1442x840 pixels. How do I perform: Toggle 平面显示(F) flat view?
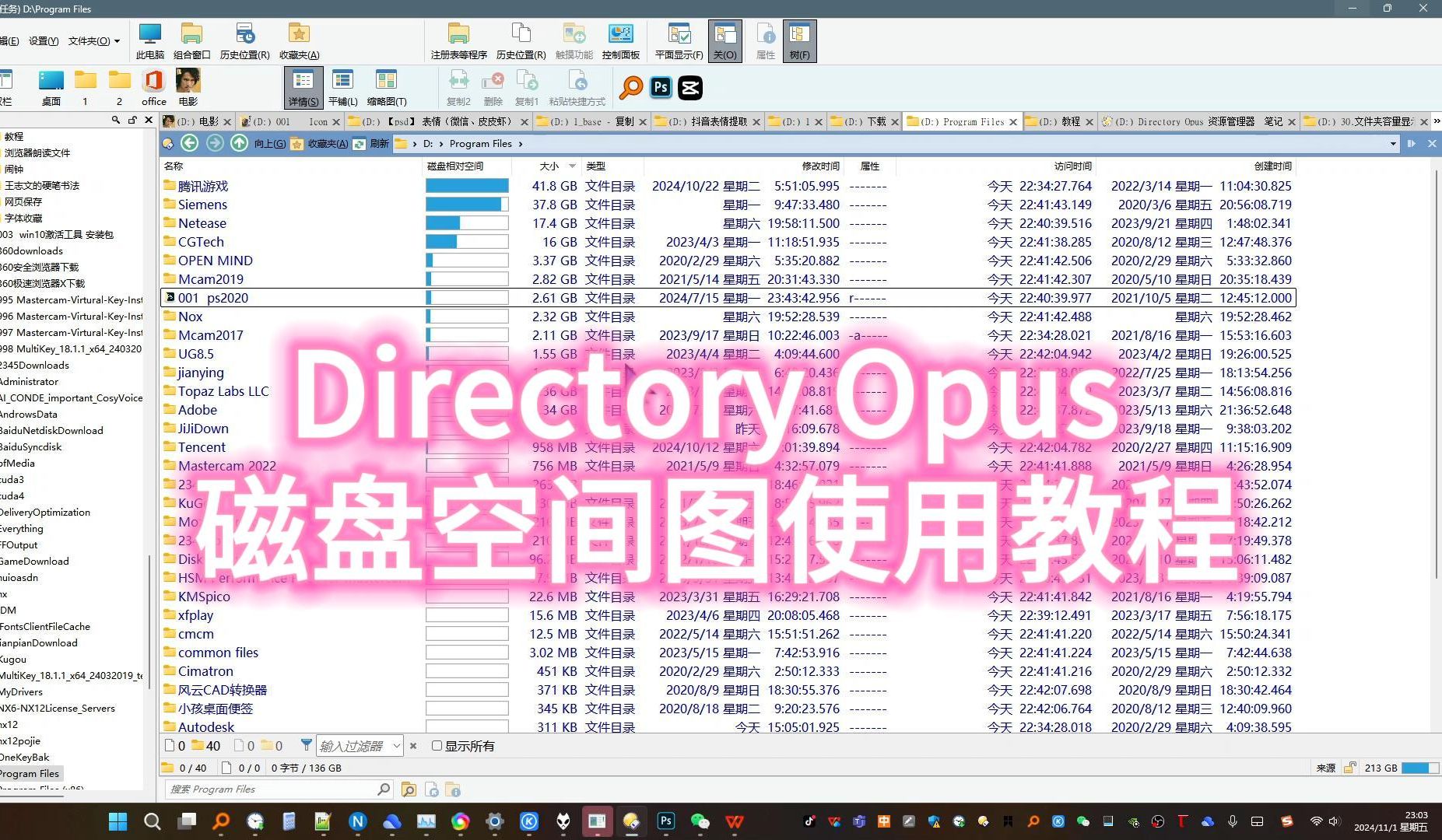tap(679, 40)
